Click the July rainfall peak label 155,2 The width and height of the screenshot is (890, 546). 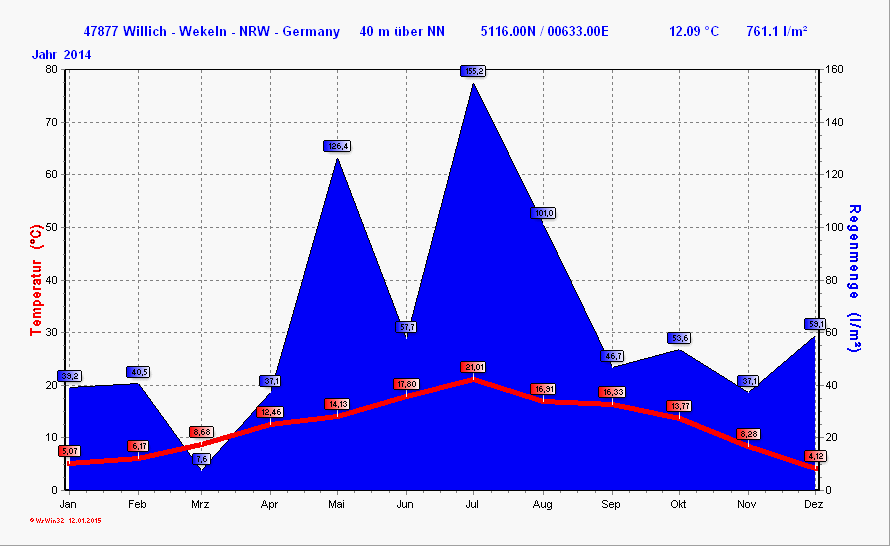(x=474, y=71)
